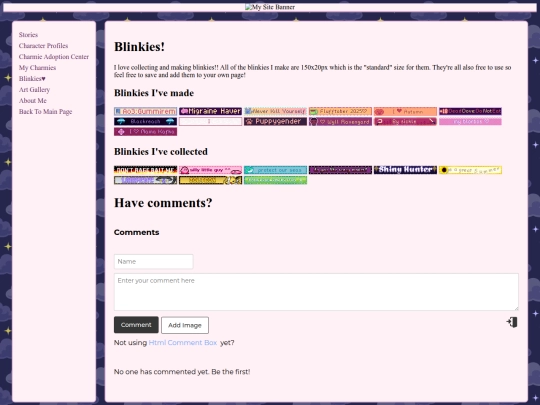Select the Backroom umbrella blinkie
540x405 pixels.
coord(145,122)
